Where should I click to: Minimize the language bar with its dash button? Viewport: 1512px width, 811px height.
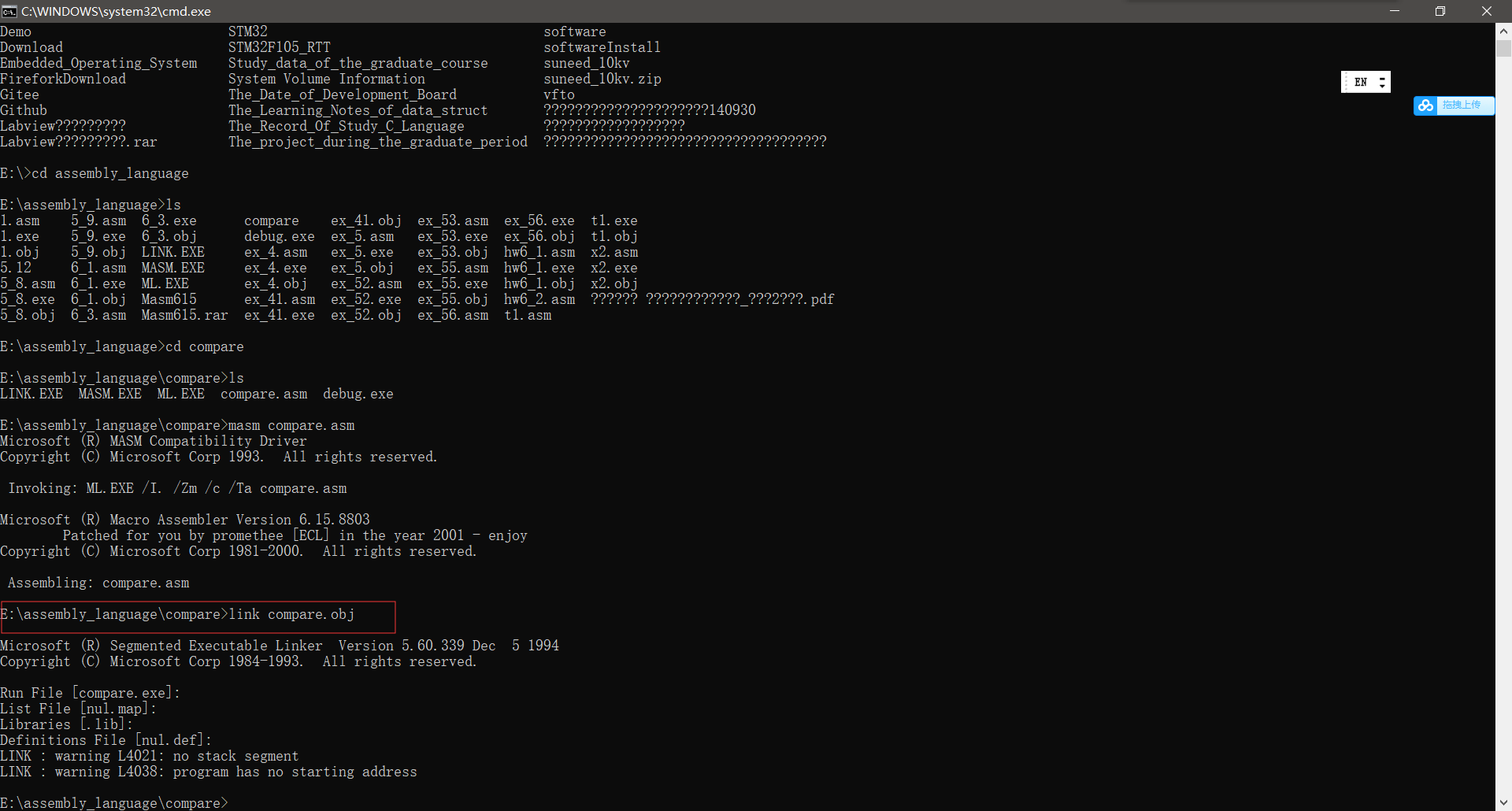click(1382, 78)
